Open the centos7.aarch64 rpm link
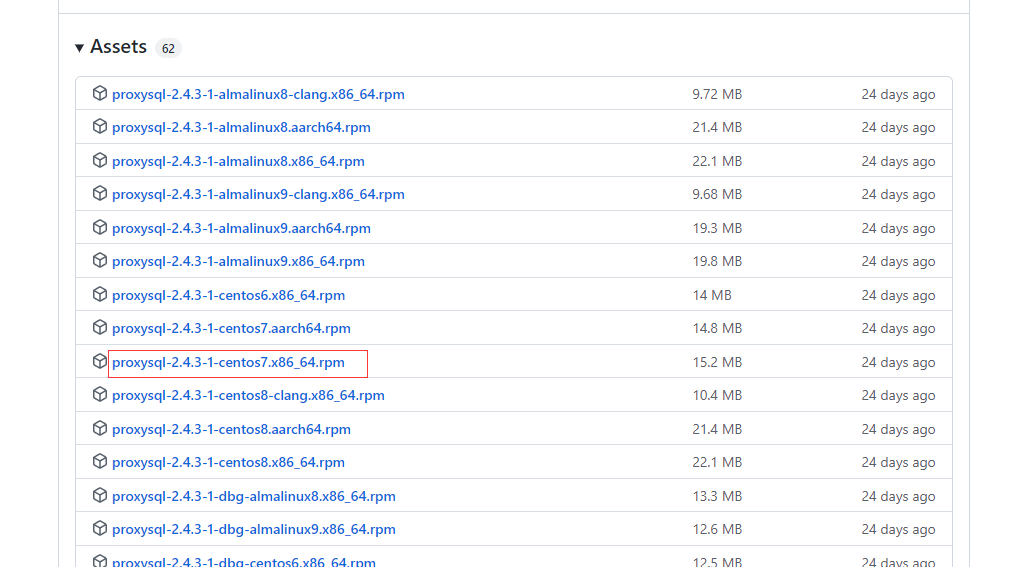Viewport: 1012px width, 567px height. [231, 328]
